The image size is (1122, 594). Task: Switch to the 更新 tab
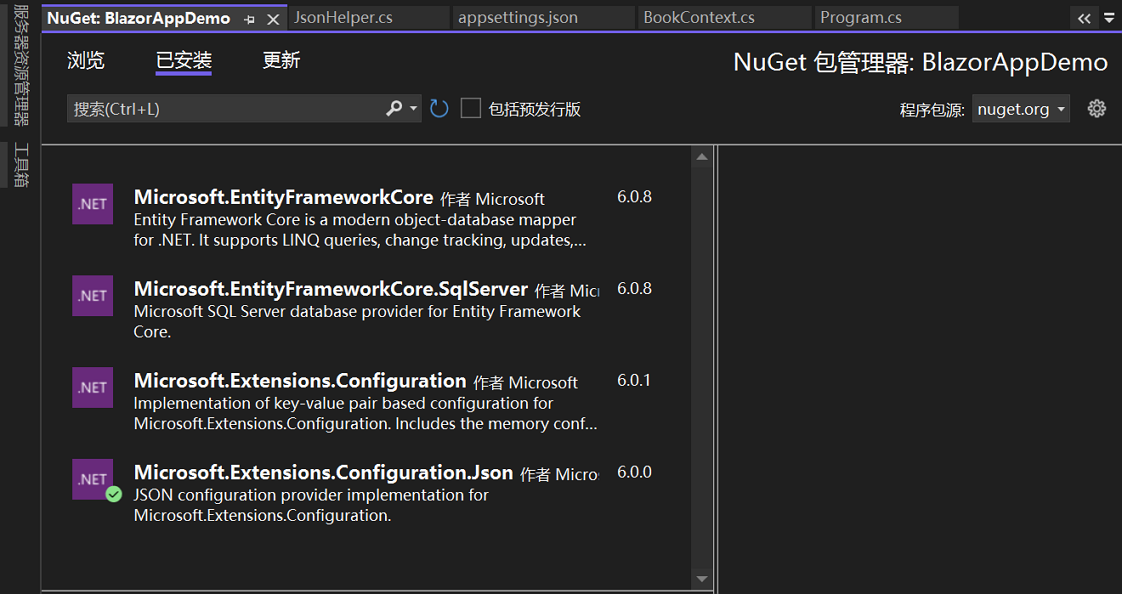(281, 61)
